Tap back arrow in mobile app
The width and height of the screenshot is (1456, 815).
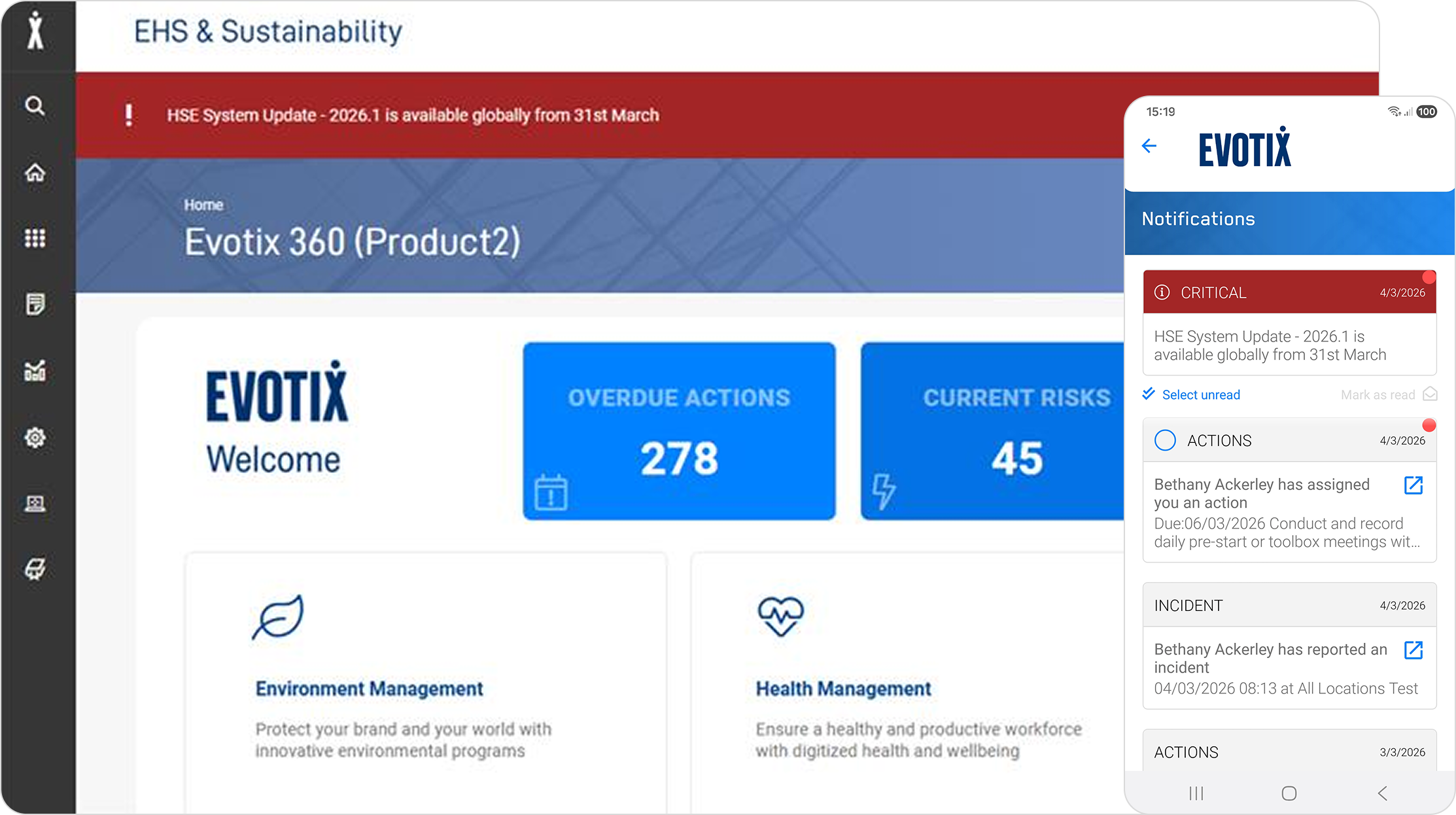click(1149, 146)
